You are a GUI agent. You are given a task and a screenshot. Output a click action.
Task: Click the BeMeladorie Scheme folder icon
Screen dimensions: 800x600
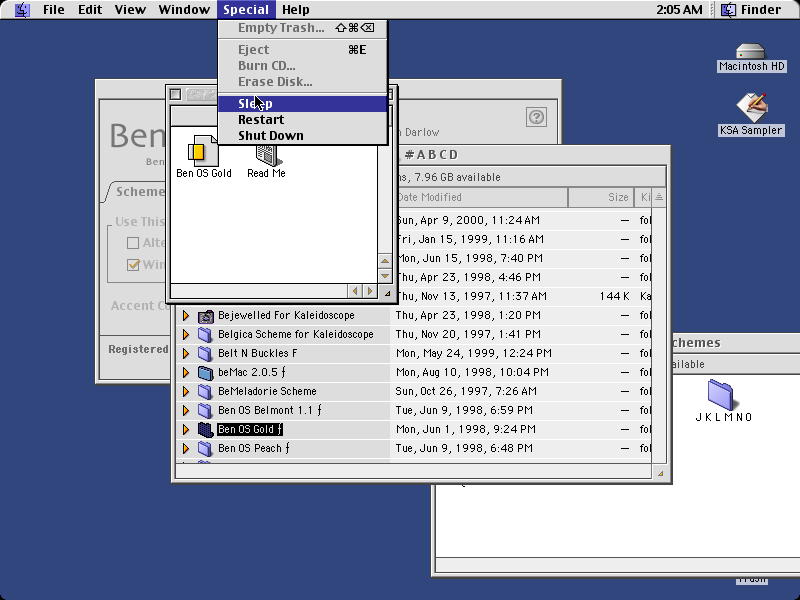point(205,392)
